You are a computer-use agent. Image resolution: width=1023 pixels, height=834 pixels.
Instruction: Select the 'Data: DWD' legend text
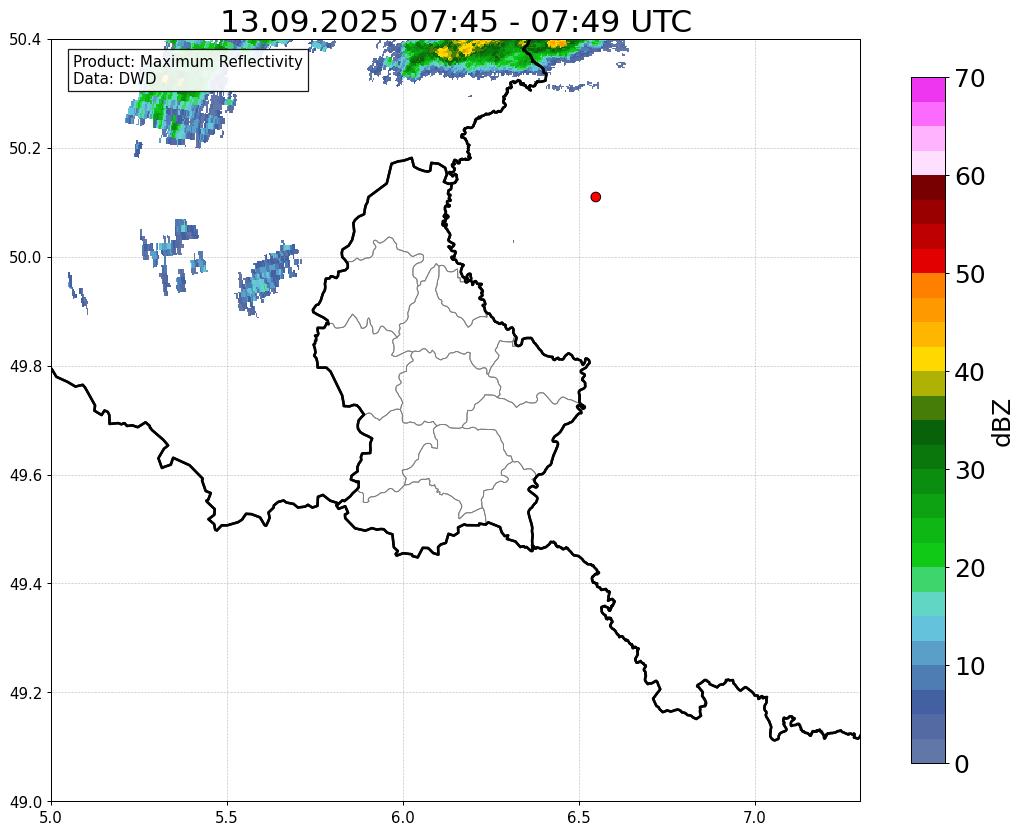pyautogui.click(x=115, y=78)
